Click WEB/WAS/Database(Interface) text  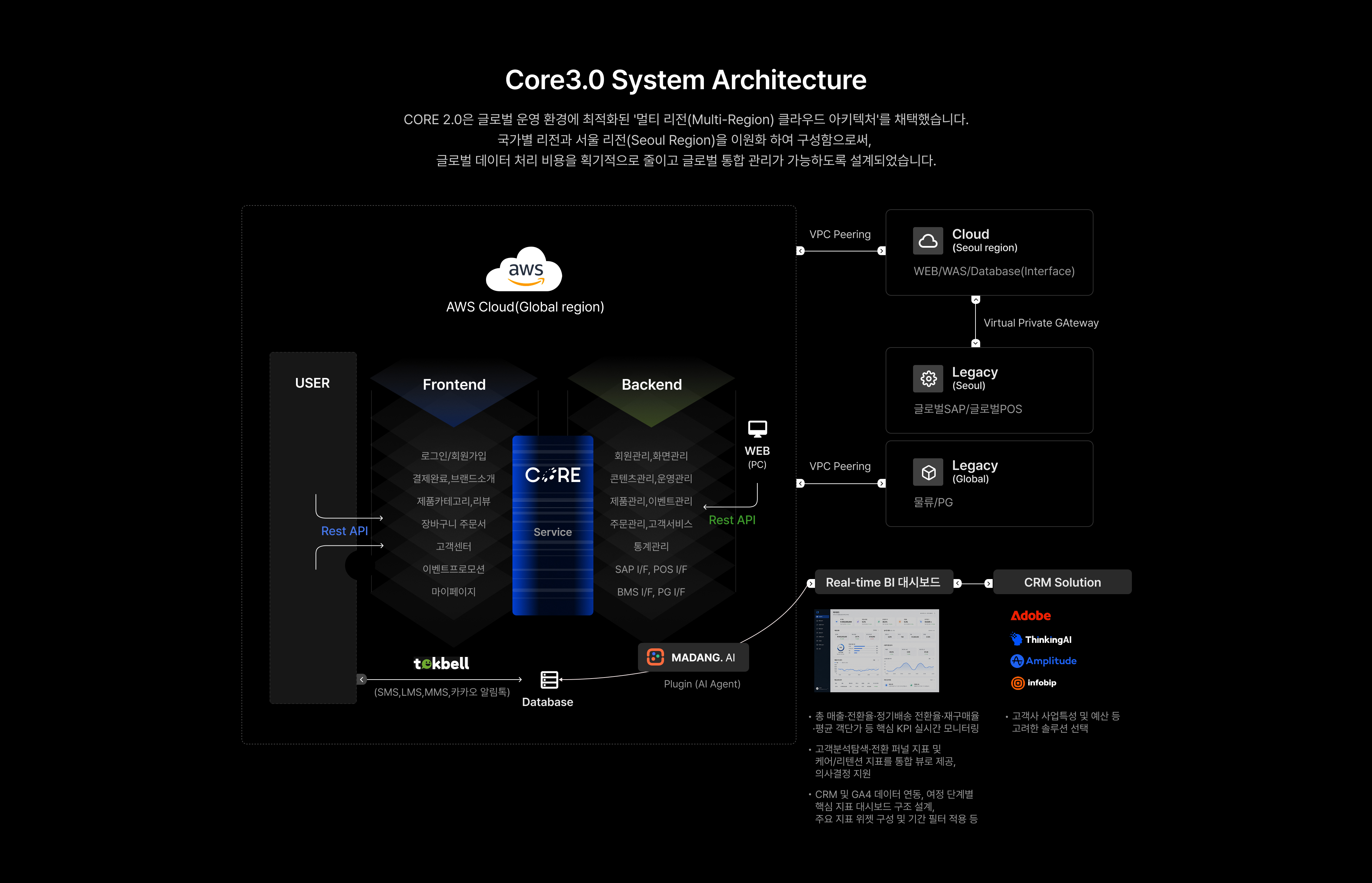(x=994, y=271)
